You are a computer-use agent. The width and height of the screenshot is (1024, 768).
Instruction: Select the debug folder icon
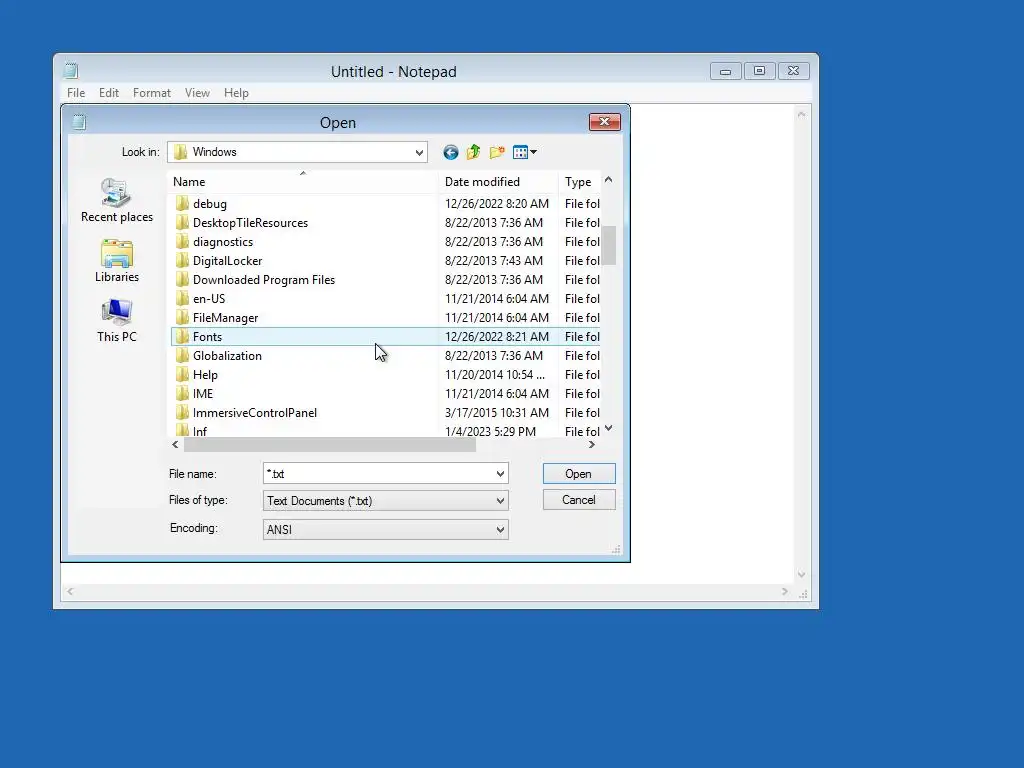pos(182,204)
